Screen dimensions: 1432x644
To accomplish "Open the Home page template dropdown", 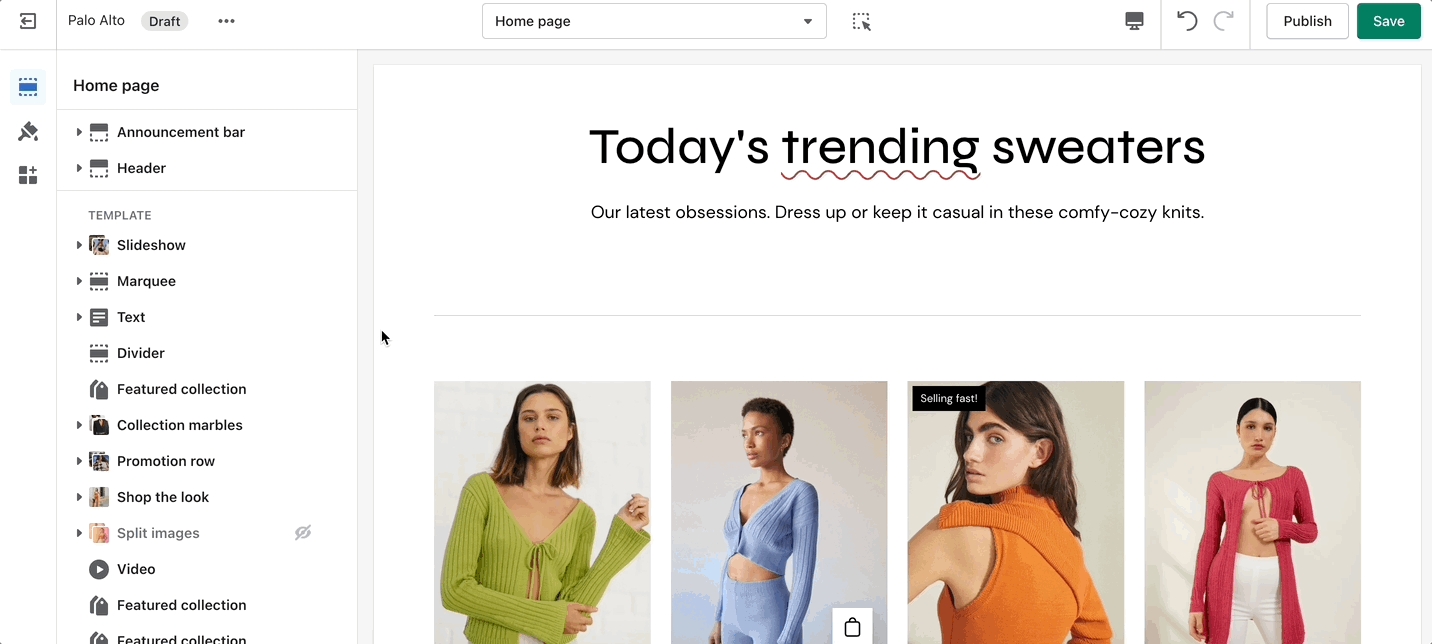I will (654, 21).
